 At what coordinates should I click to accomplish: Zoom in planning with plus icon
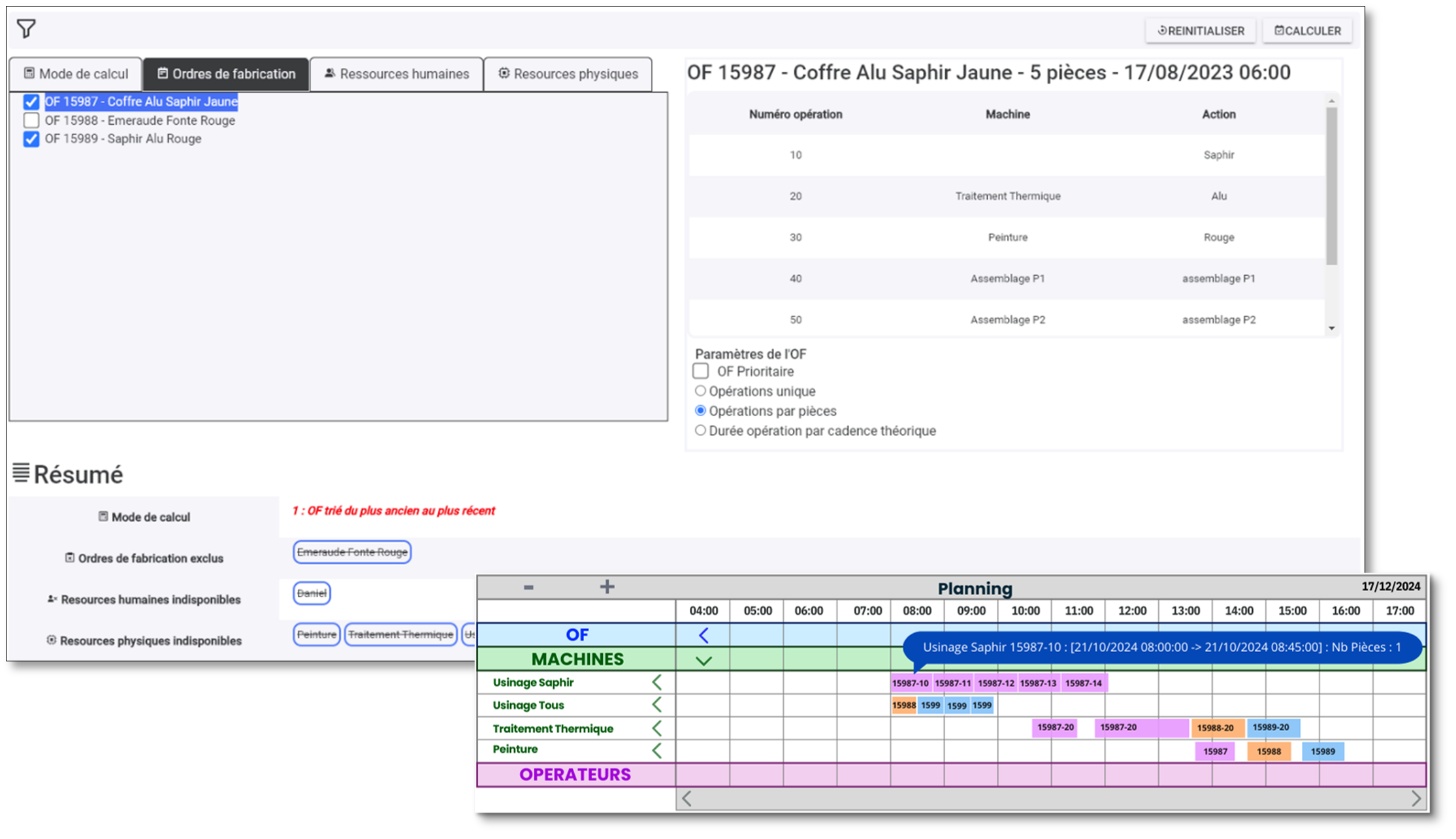coord(607,587)
